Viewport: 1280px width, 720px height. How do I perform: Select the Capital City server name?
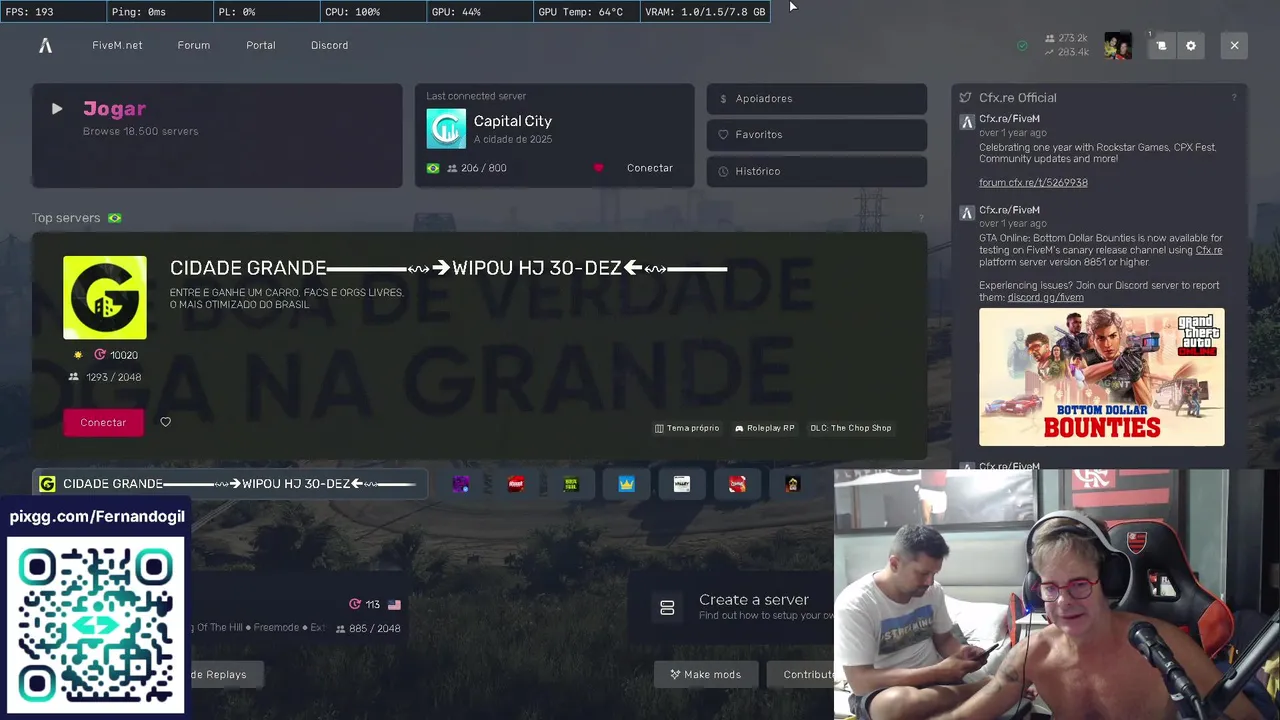click(x=512, y=121)
